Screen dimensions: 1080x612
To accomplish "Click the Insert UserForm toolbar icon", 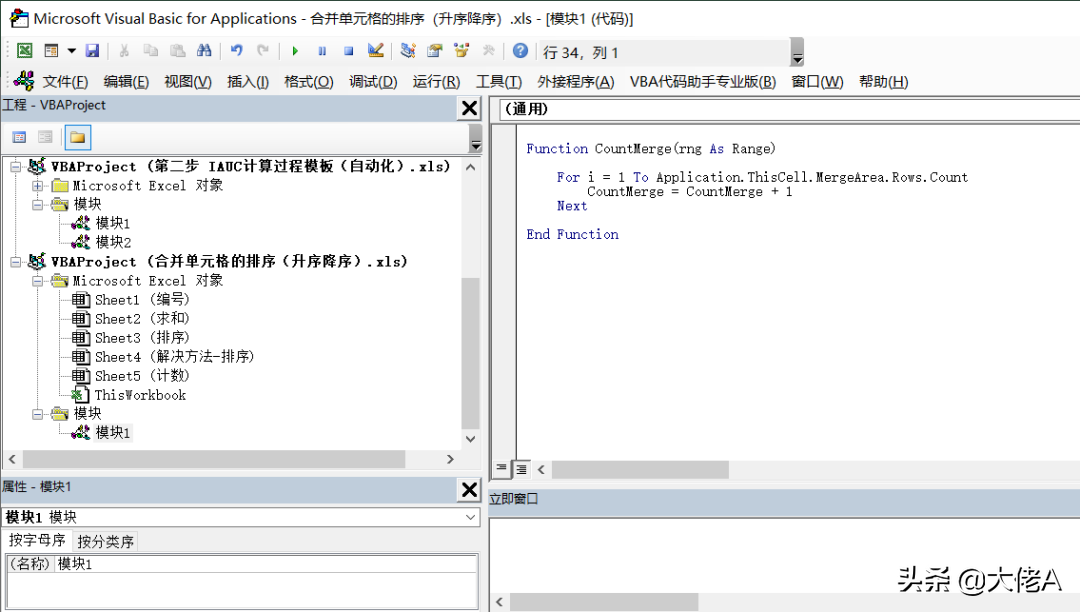I will click(x=51, y=50).
